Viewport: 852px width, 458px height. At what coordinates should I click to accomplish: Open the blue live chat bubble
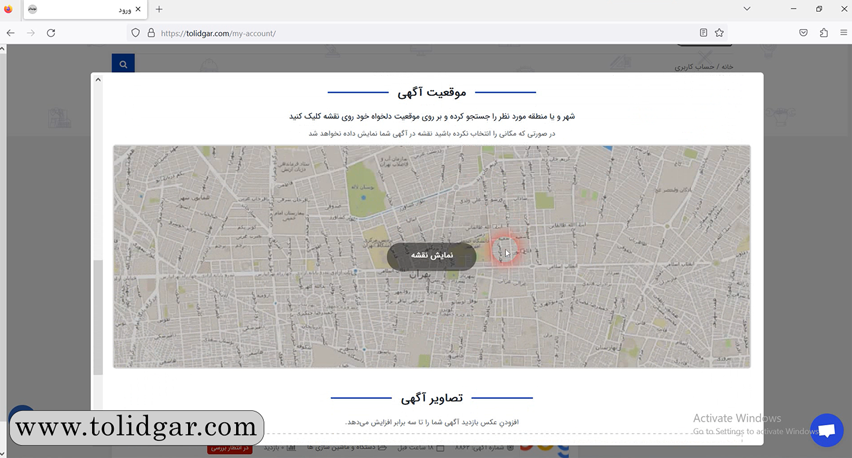tap(826, 430)
